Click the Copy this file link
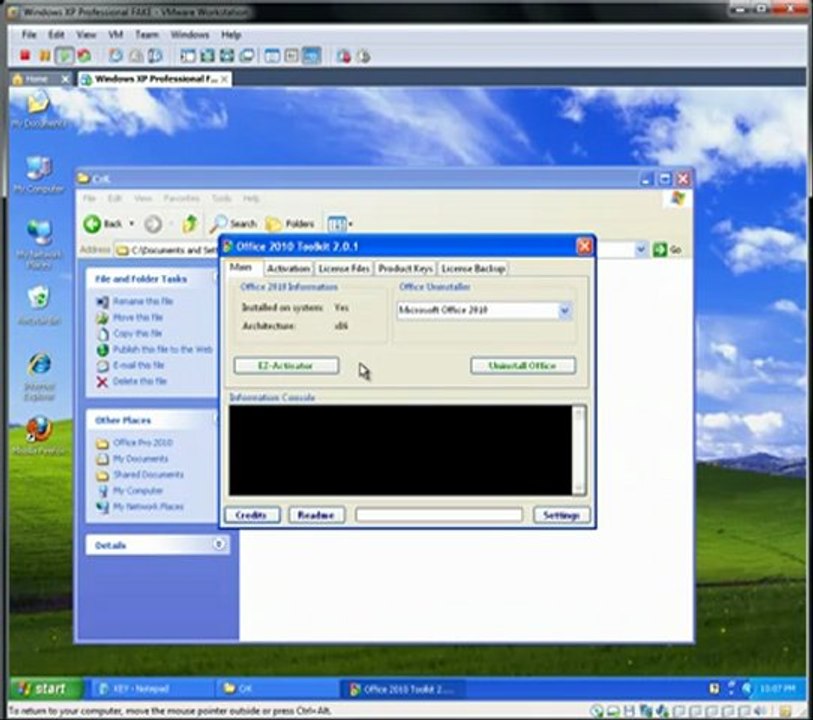The height and width of the screenshot is (720, 813). coord(137,333)
